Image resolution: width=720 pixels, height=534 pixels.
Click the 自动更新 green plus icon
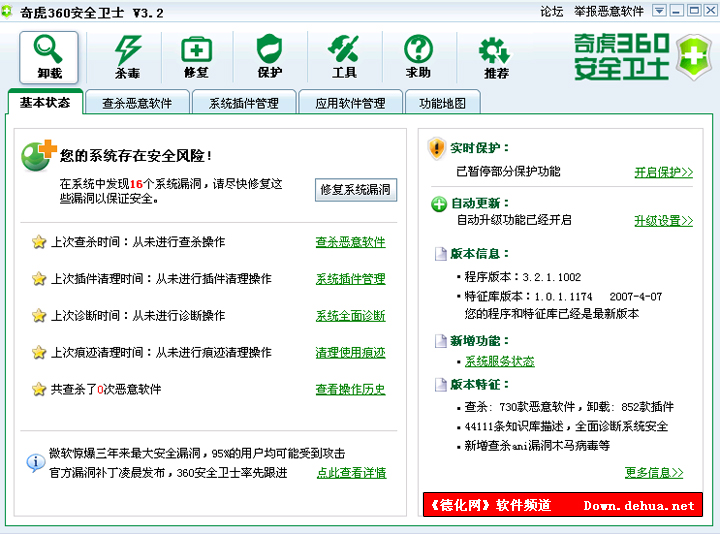439,204
